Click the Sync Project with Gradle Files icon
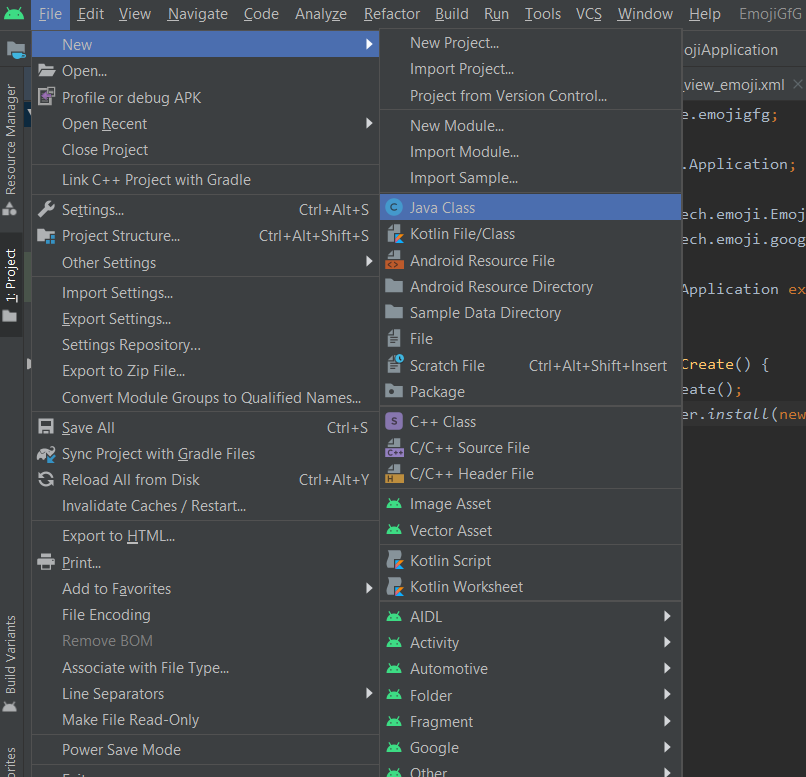 pos(46,454)
